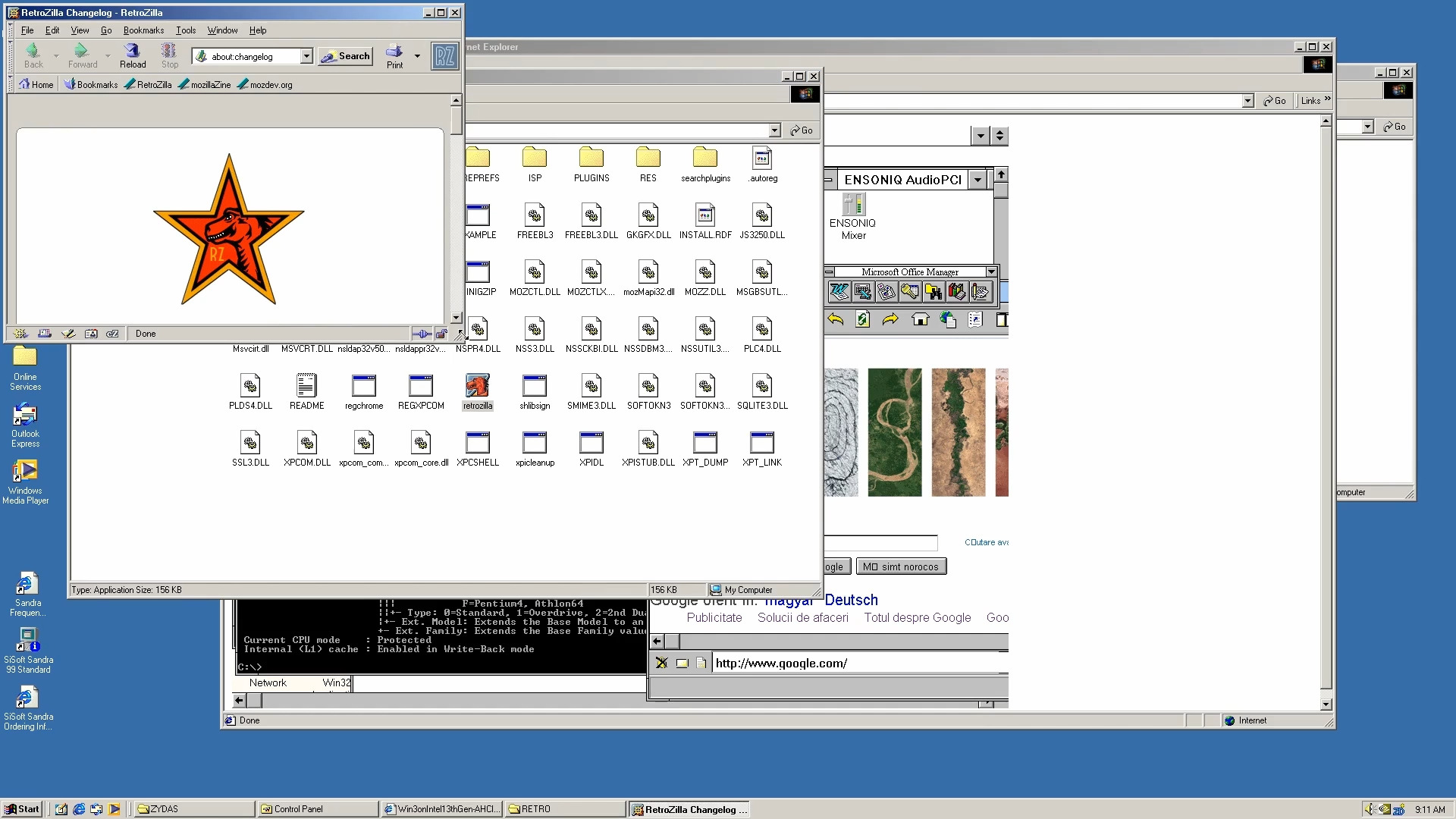The height and width of the screenshot is (819, 1456).
Task: Open Outlook Express desktop shortcut
Action: coord(25,425)
